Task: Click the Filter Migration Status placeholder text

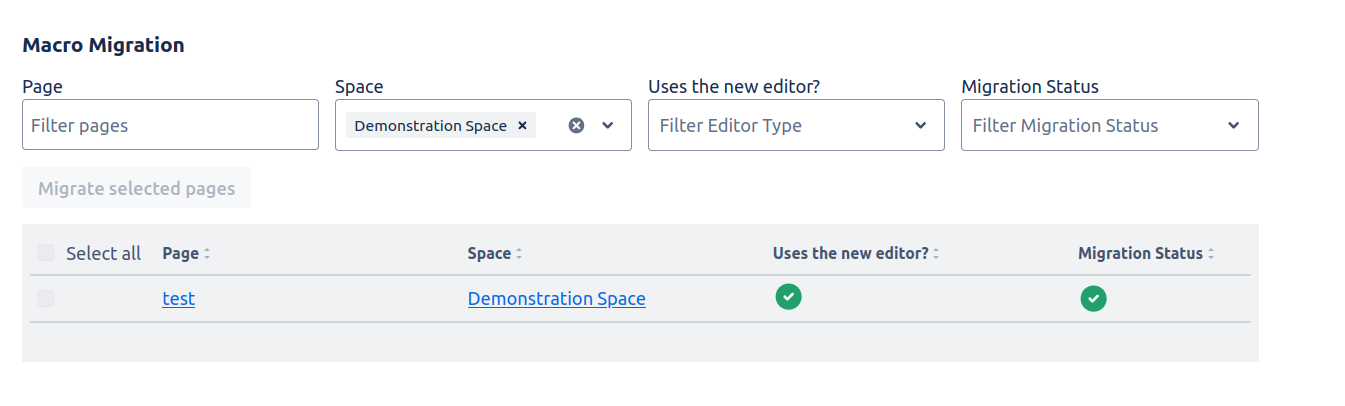Action: [1065, 126]
